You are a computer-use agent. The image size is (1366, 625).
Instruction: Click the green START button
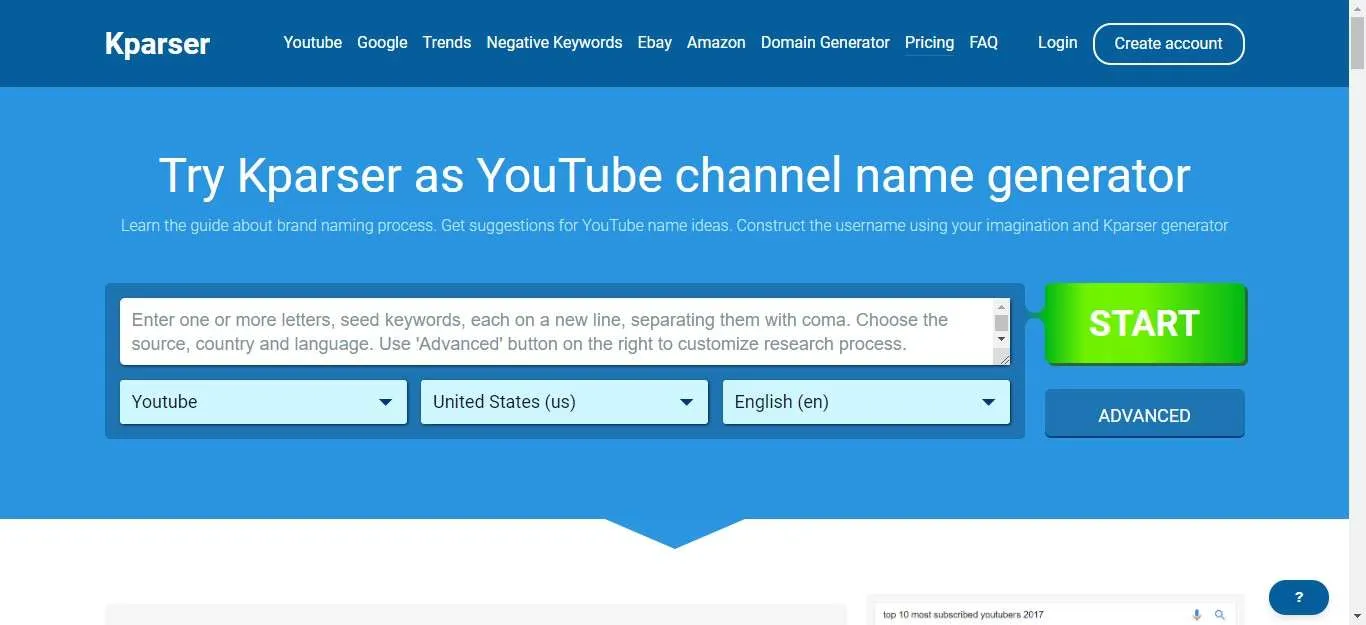point(1145,324)
